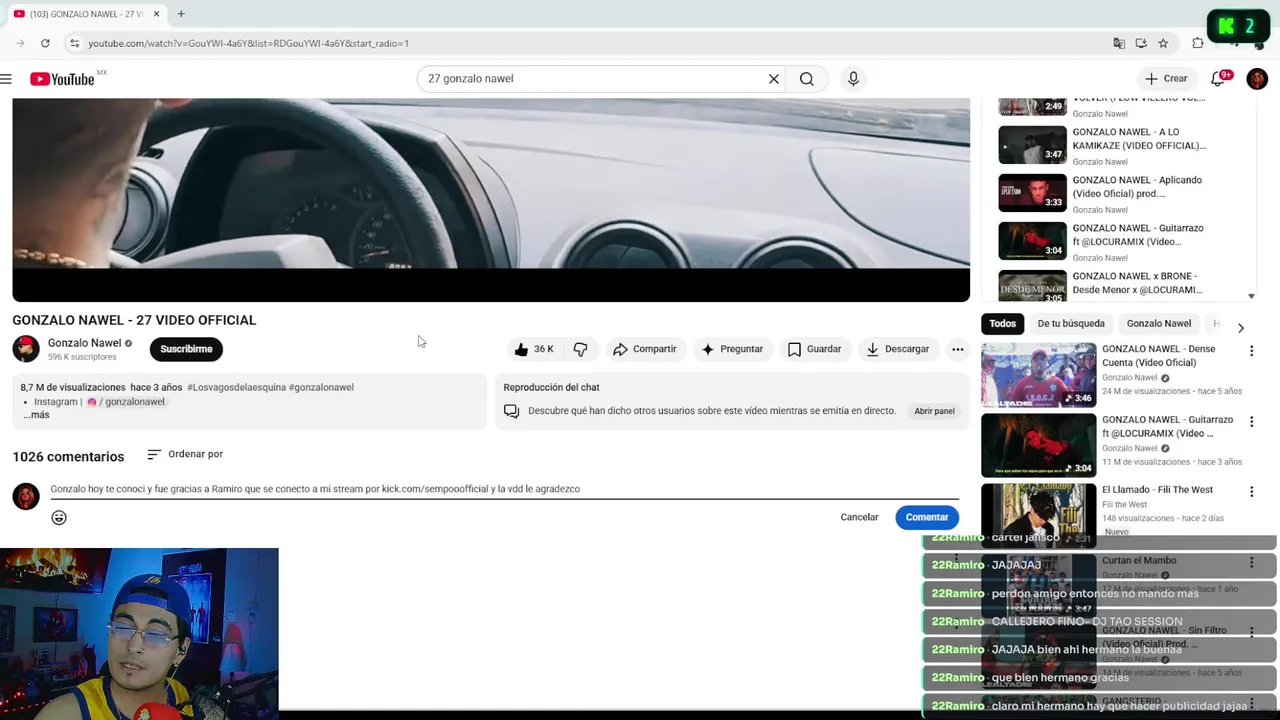This screenshot has width=1280, height=720.
Task: Open Ordenar por sort dropdown
Action: (185, 454)
